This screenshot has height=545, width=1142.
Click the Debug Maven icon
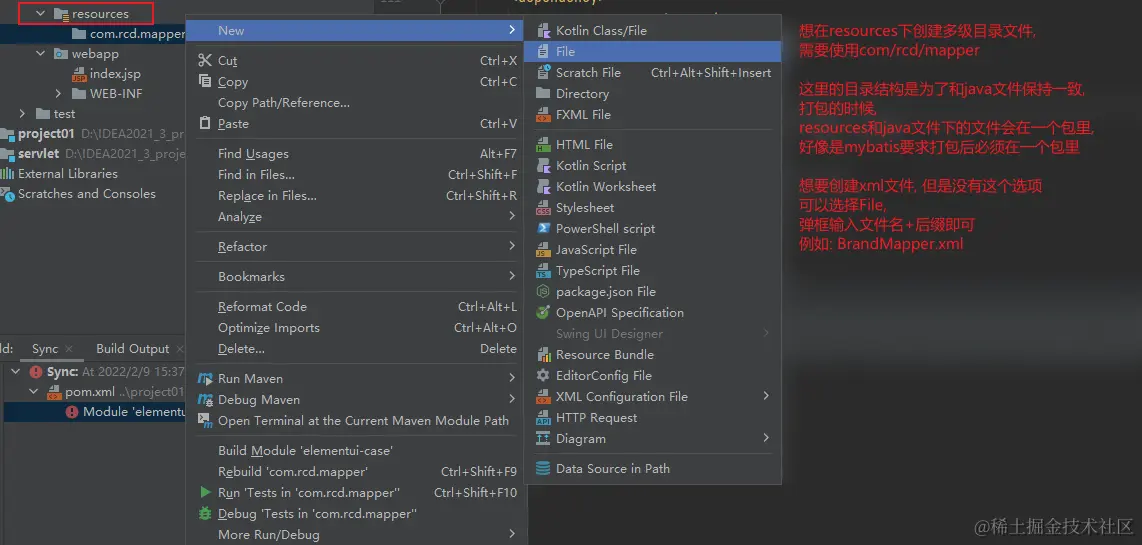(x=205, y=399)
